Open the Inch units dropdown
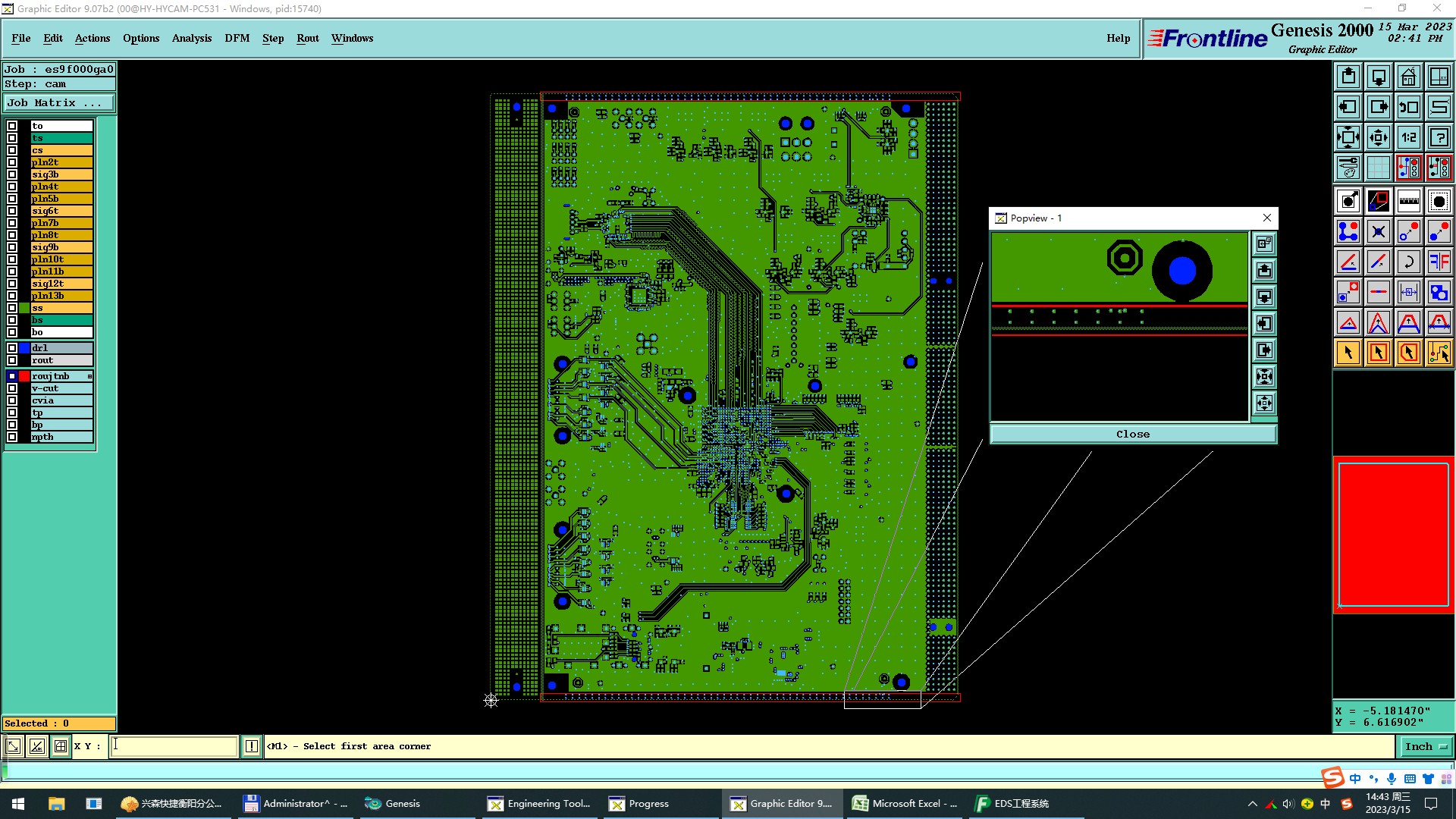This screenshot has width=1456, height=819. click(1425, 746)
